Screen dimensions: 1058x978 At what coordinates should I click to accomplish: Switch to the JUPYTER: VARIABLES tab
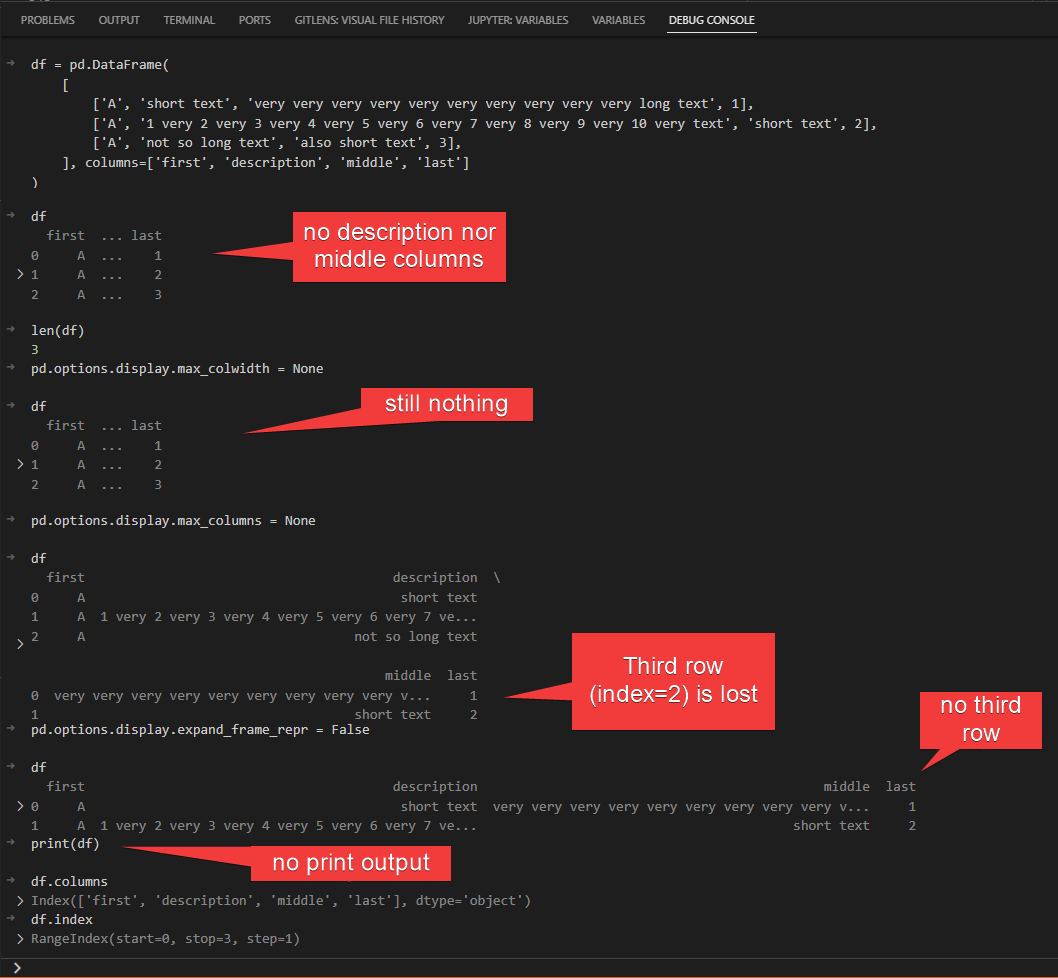pyautogui.click(x=518, y=19)
